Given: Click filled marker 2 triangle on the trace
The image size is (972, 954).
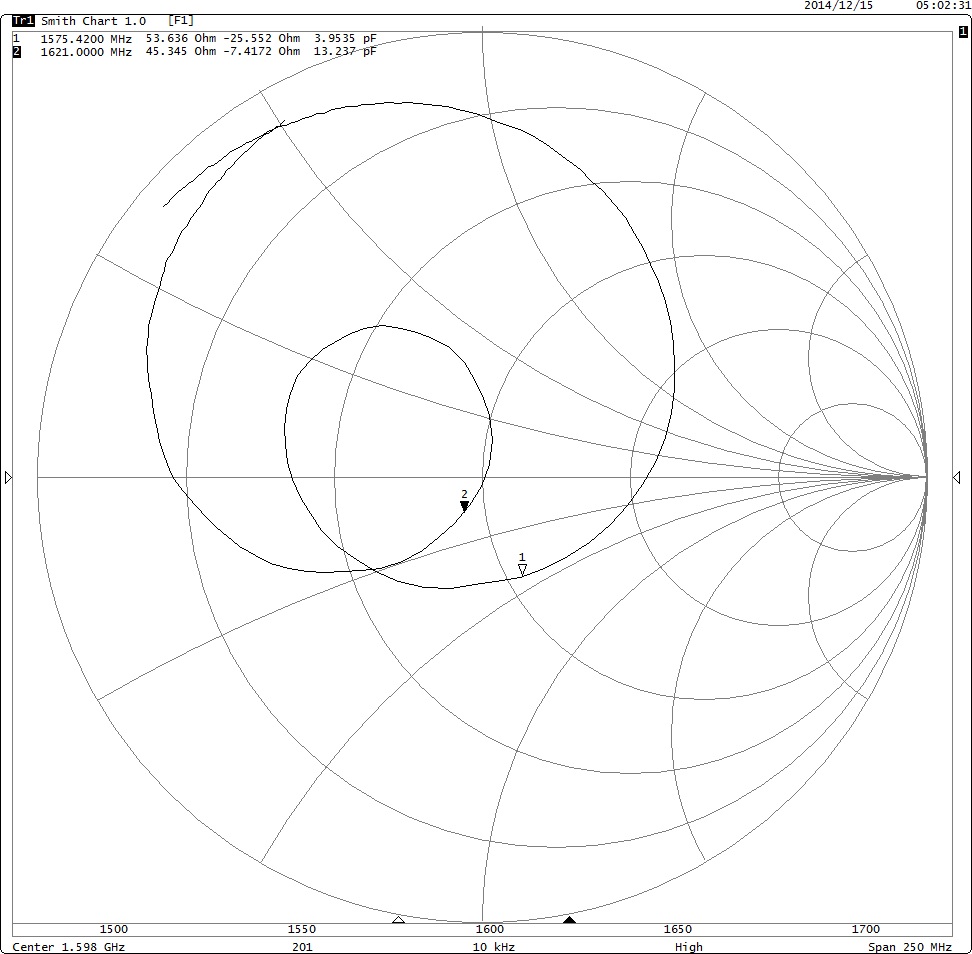Looking at the screenshot, I should click(x=464, y=506).
